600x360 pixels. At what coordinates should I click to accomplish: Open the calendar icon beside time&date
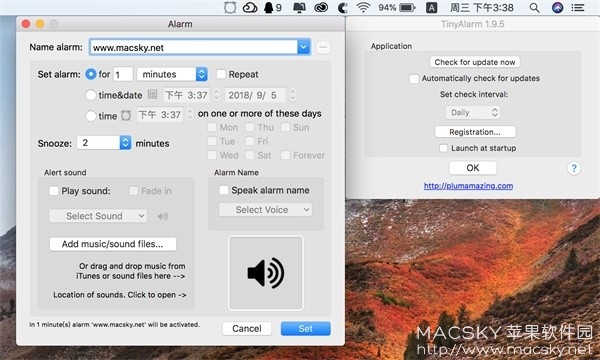[152, 94]
